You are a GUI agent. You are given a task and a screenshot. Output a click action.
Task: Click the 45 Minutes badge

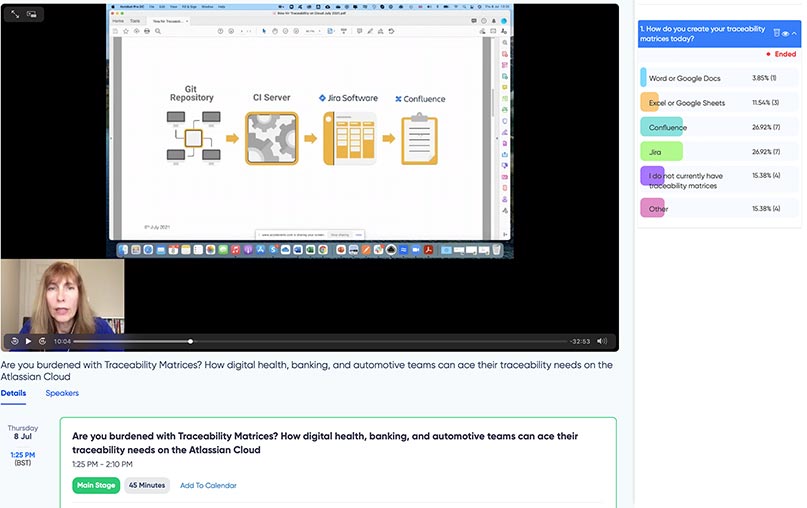(x=147, y=485)
